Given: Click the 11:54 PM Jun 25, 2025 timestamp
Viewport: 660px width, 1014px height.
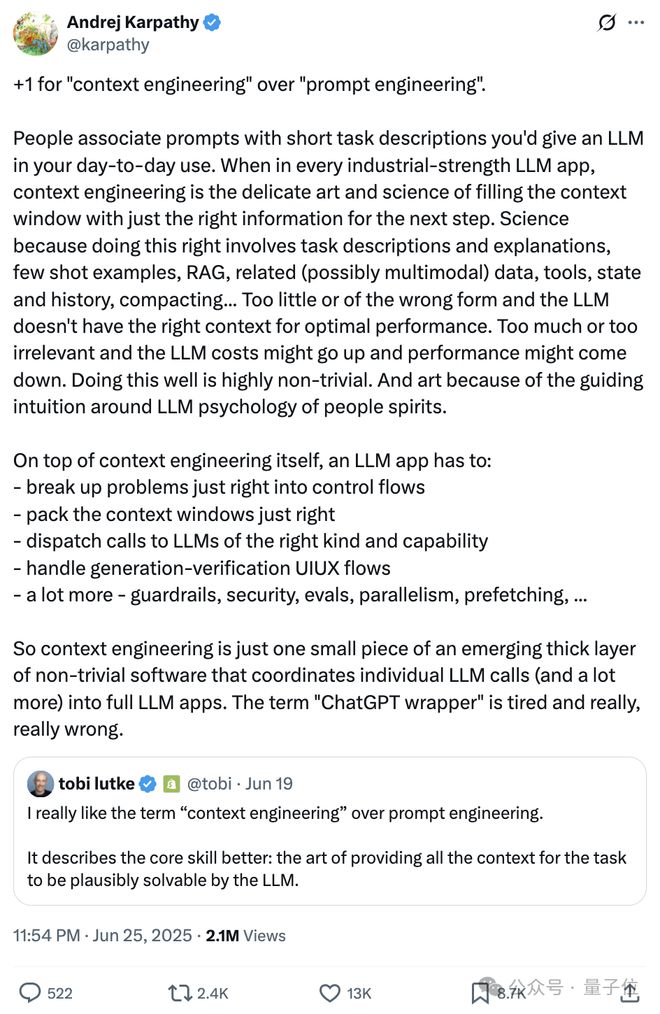Looking at the screenshot, I should pos(103,936).
